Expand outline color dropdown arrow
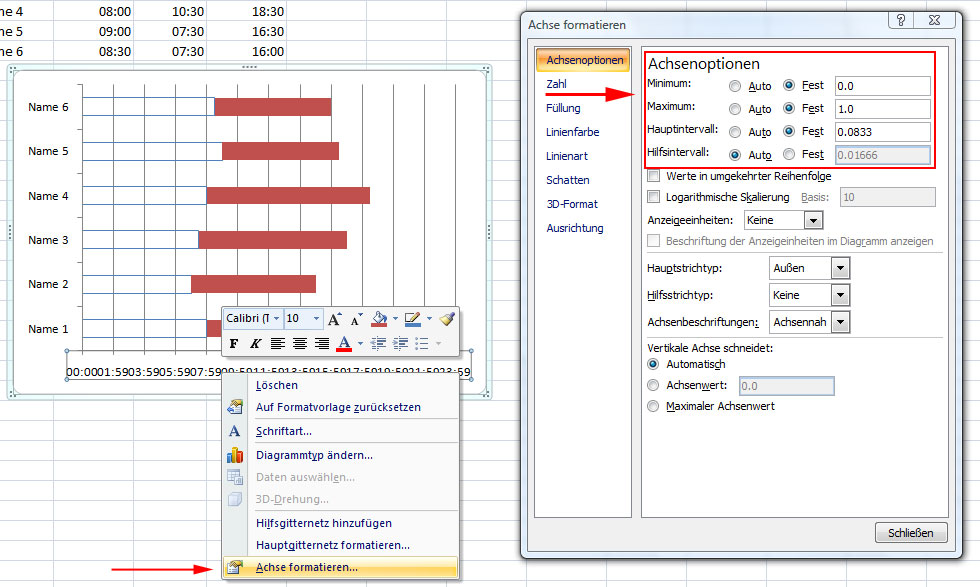Screen dimensions: 980x587 [x=429, y=319]
